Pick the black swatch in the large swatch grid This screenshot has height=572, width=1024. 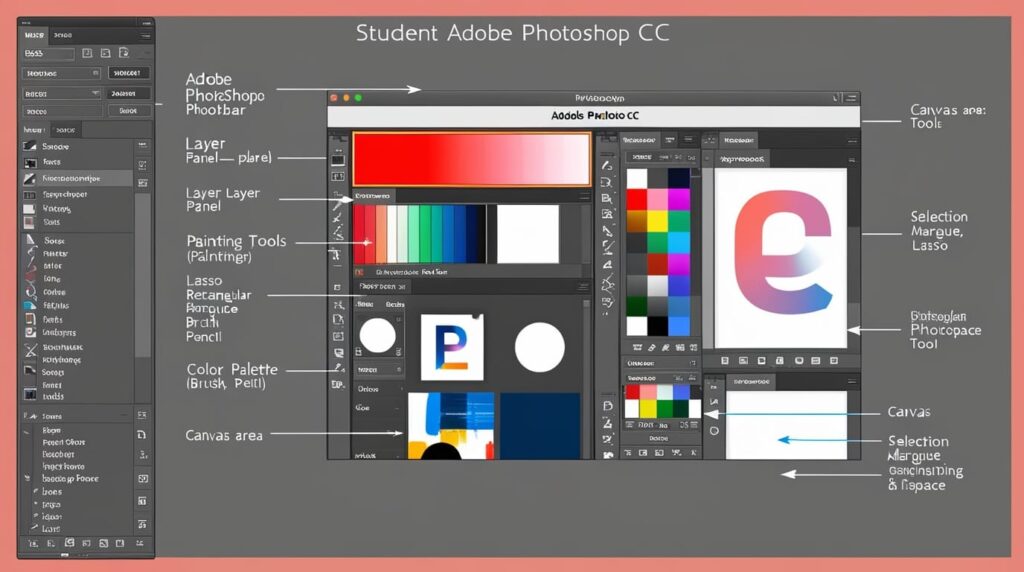point(658,325)
